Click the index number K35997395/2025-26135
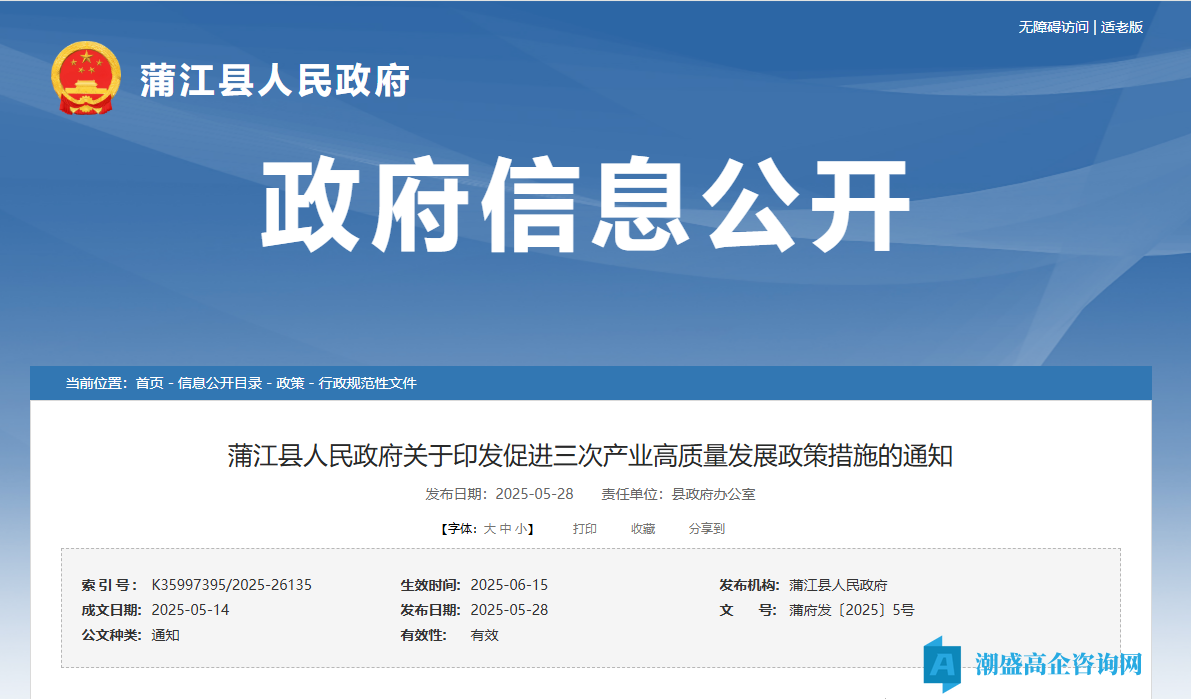Viewport: 1191px width, 699px height. click(x=231, y=585)
